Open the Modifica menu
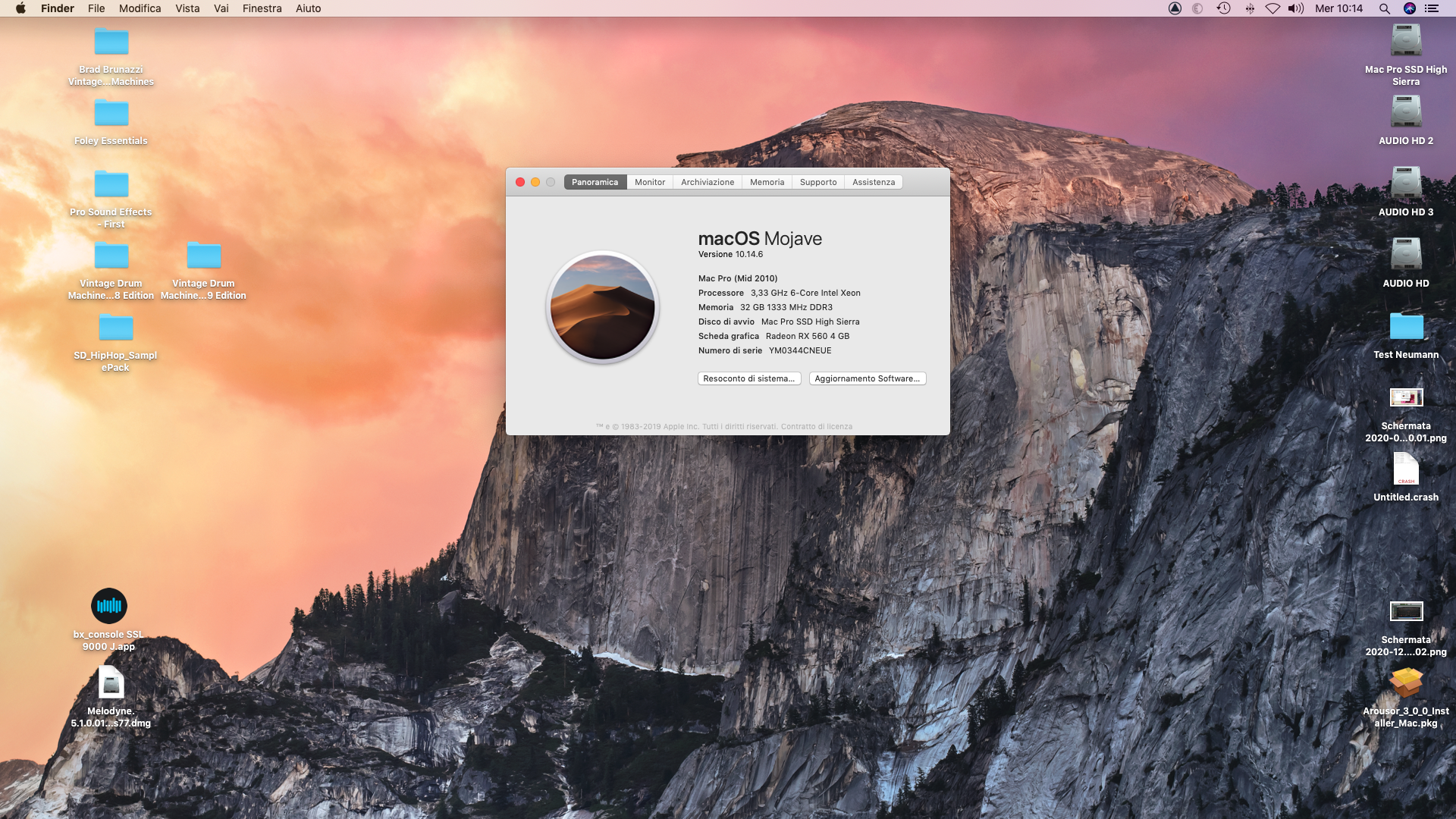The height and width of the screenshot is (819, 1456). [x=140, y=8]
